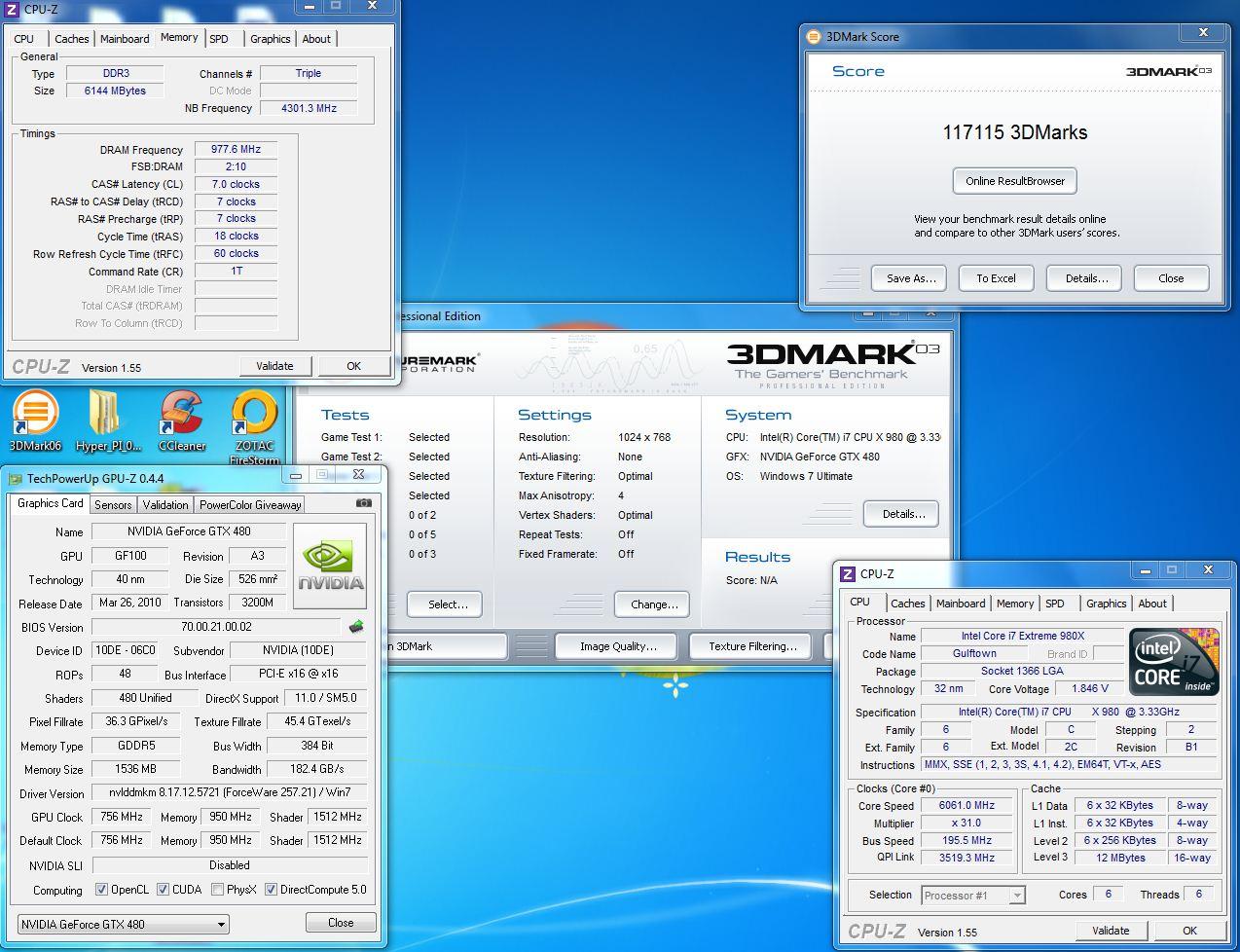Image resolution: width=1240 pixels, height=952 pixels.
Task: Open Image Quality in 3DMark03
Action: click(x=618, y=646)
